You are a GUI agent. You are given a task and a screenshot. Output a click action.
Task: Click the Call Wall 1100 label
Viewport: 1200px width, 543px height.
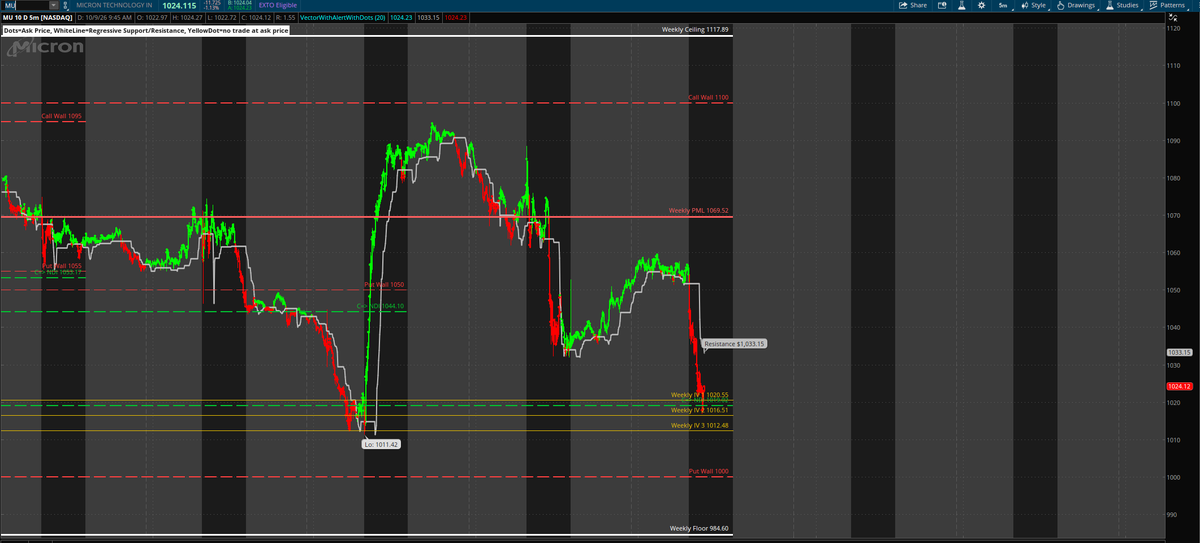coord(709,97)
